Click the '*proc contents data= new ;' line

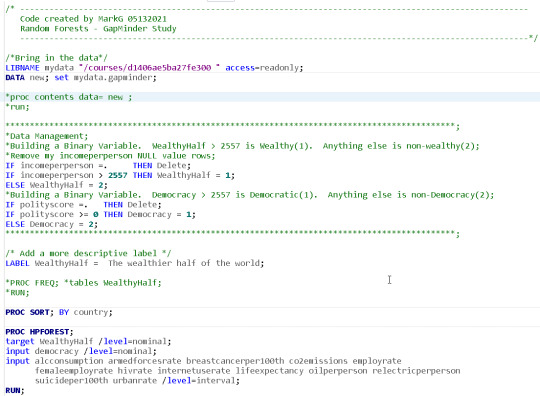click(x=69, y=97)
